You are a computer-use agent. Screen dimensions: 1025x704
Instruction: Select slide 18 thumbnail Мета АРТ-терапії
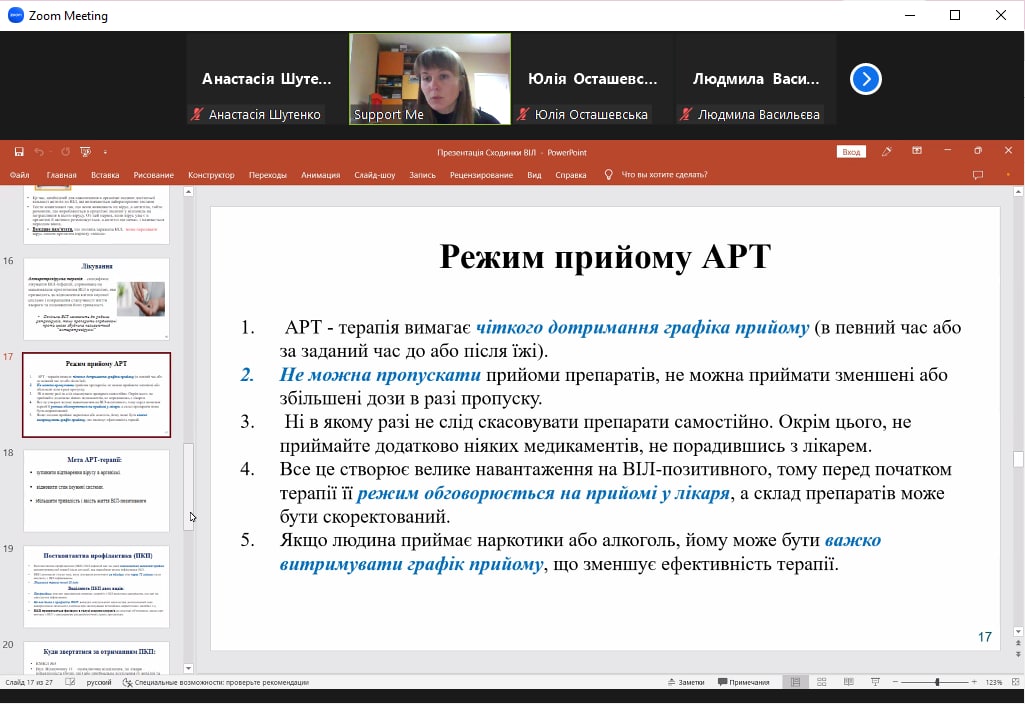[96, 490]
